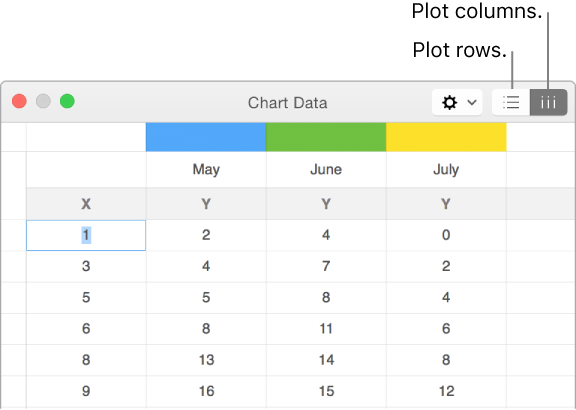Select July column cell with value 6

point(446,329)
